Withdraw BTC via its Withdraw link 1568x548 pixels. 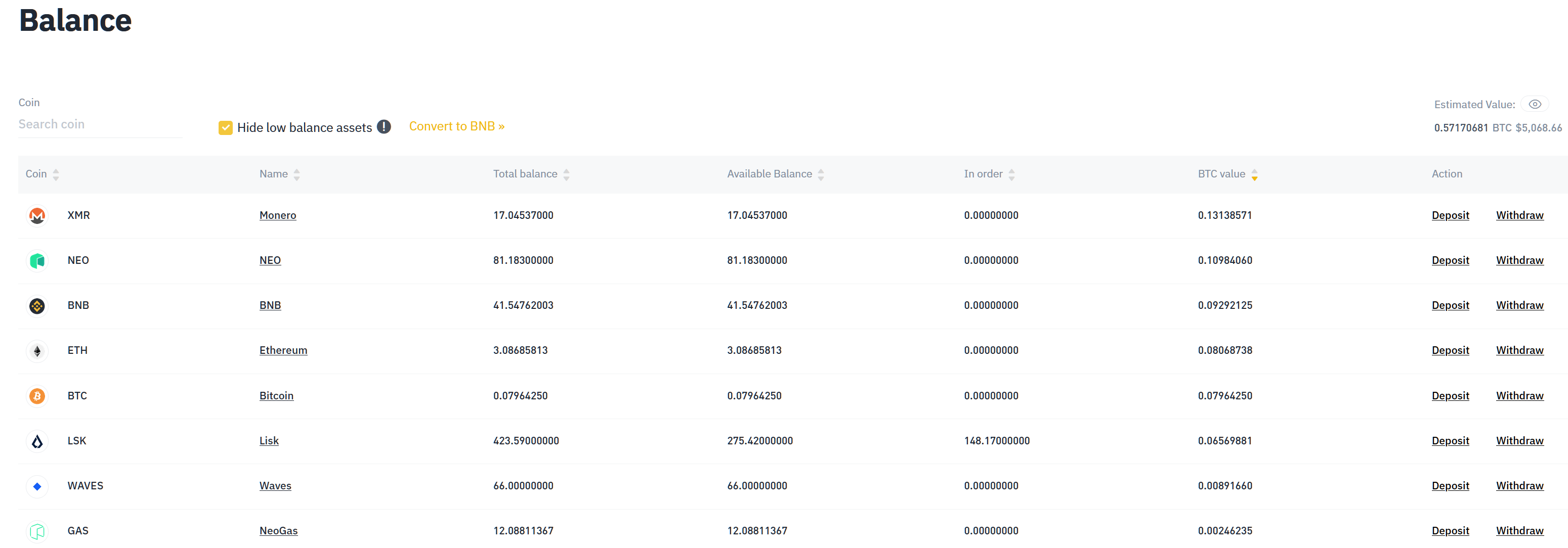click(1519, 395)
